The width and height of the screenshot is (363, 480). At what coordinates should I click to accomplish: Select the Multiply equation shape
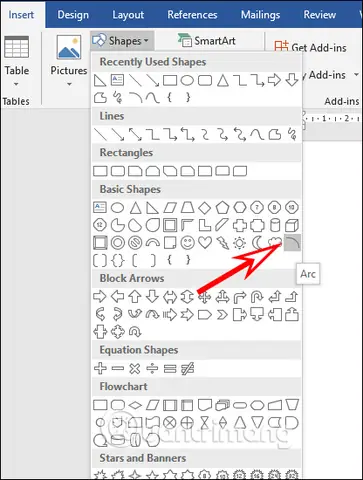coord(135,368)
